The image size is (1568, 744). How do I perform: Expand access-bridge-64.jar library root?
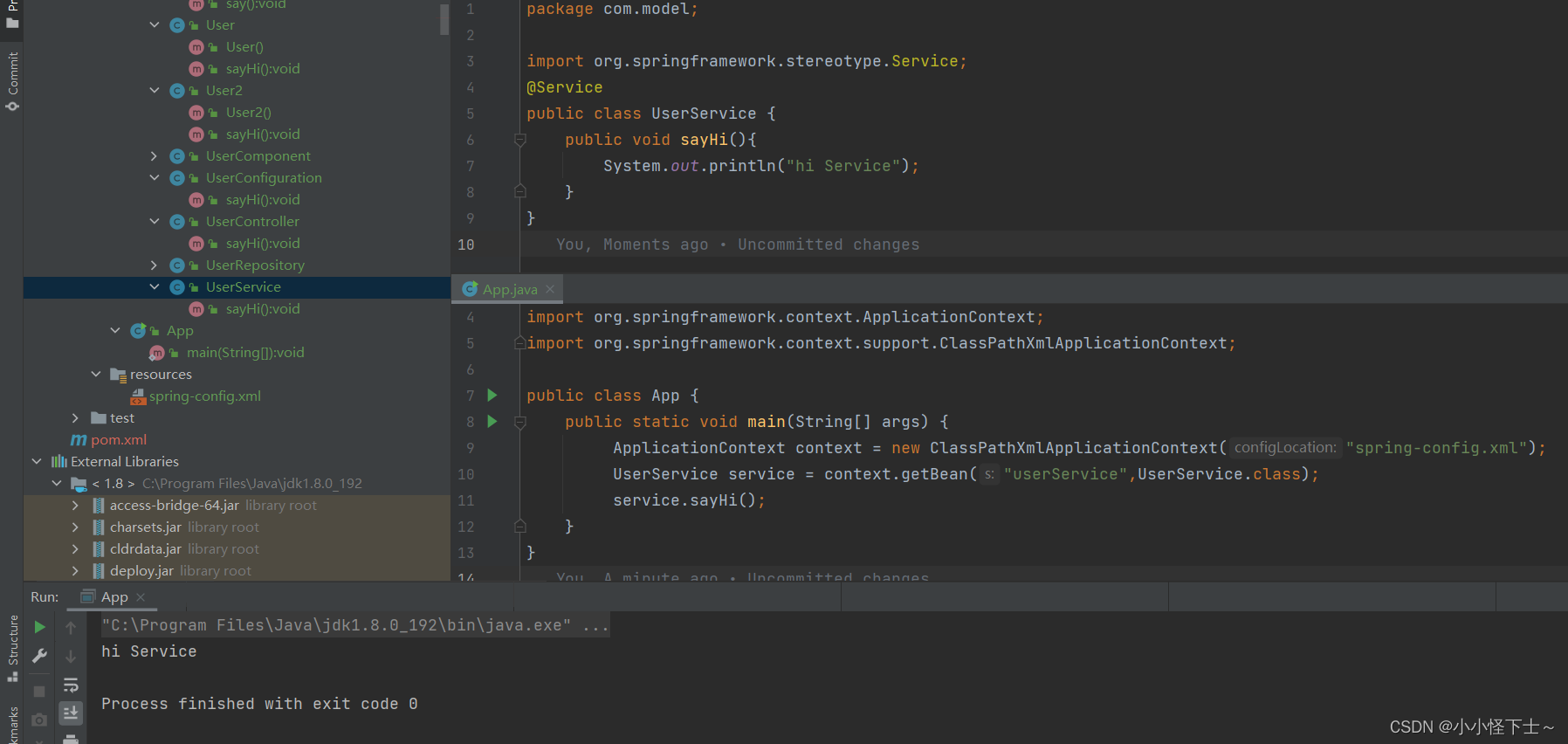coord(76,506)
